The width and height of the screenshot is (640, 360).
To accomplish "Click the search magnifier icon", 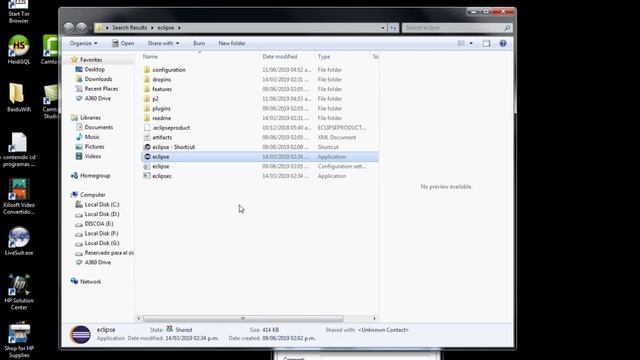I will click(x=507, y=28).
